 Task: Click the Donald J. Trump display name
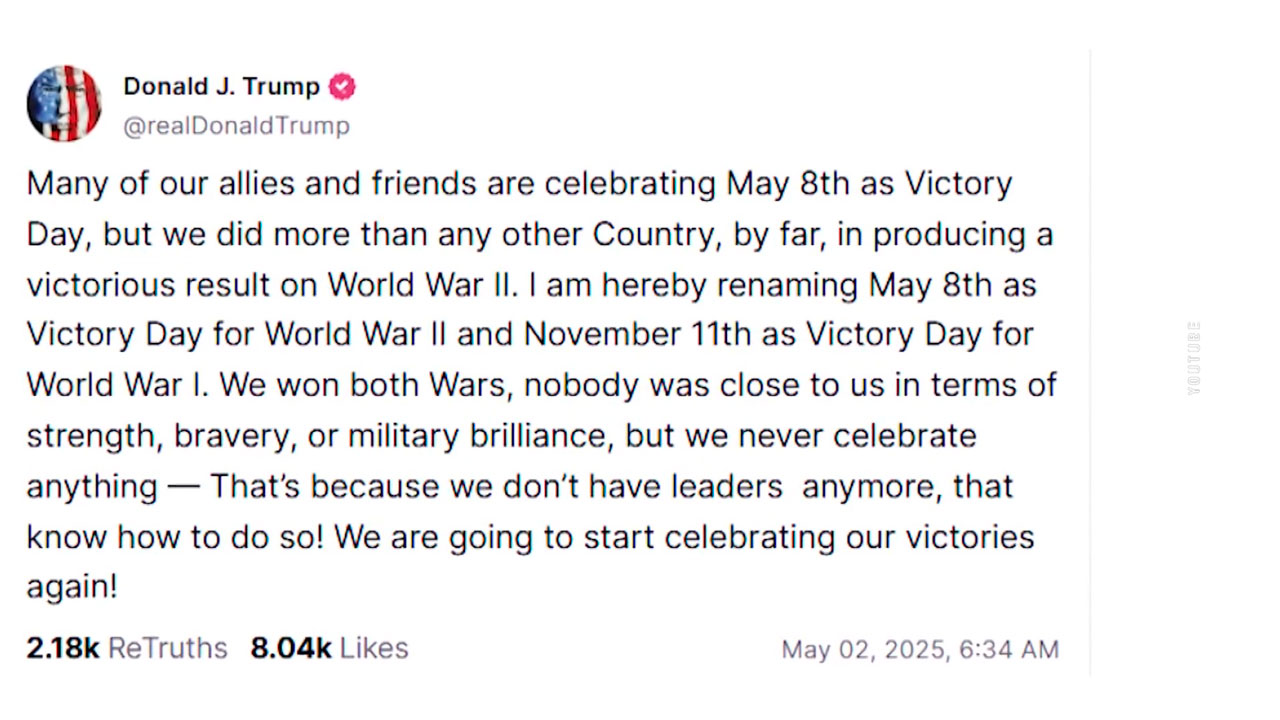pyautogui.click(x=221, y=87)
